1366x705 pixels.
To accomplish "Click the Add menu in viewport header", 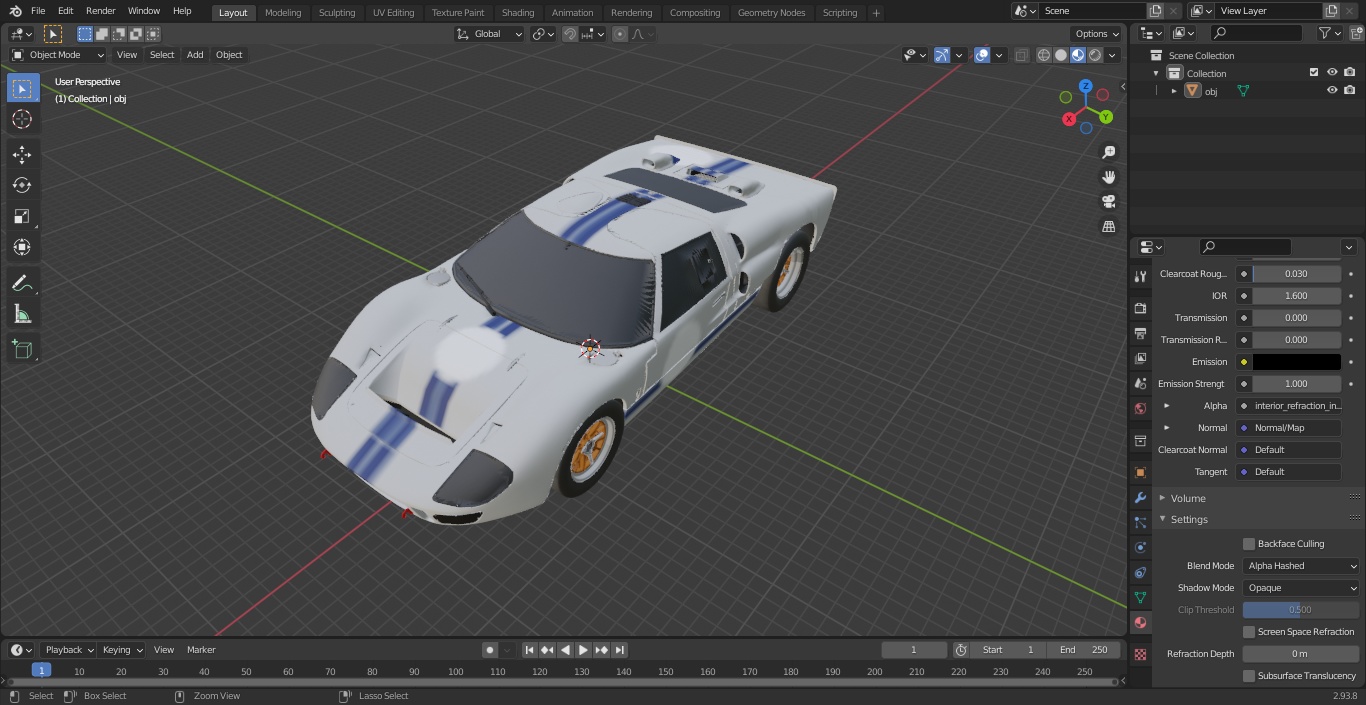I will (x=195, y=55).
